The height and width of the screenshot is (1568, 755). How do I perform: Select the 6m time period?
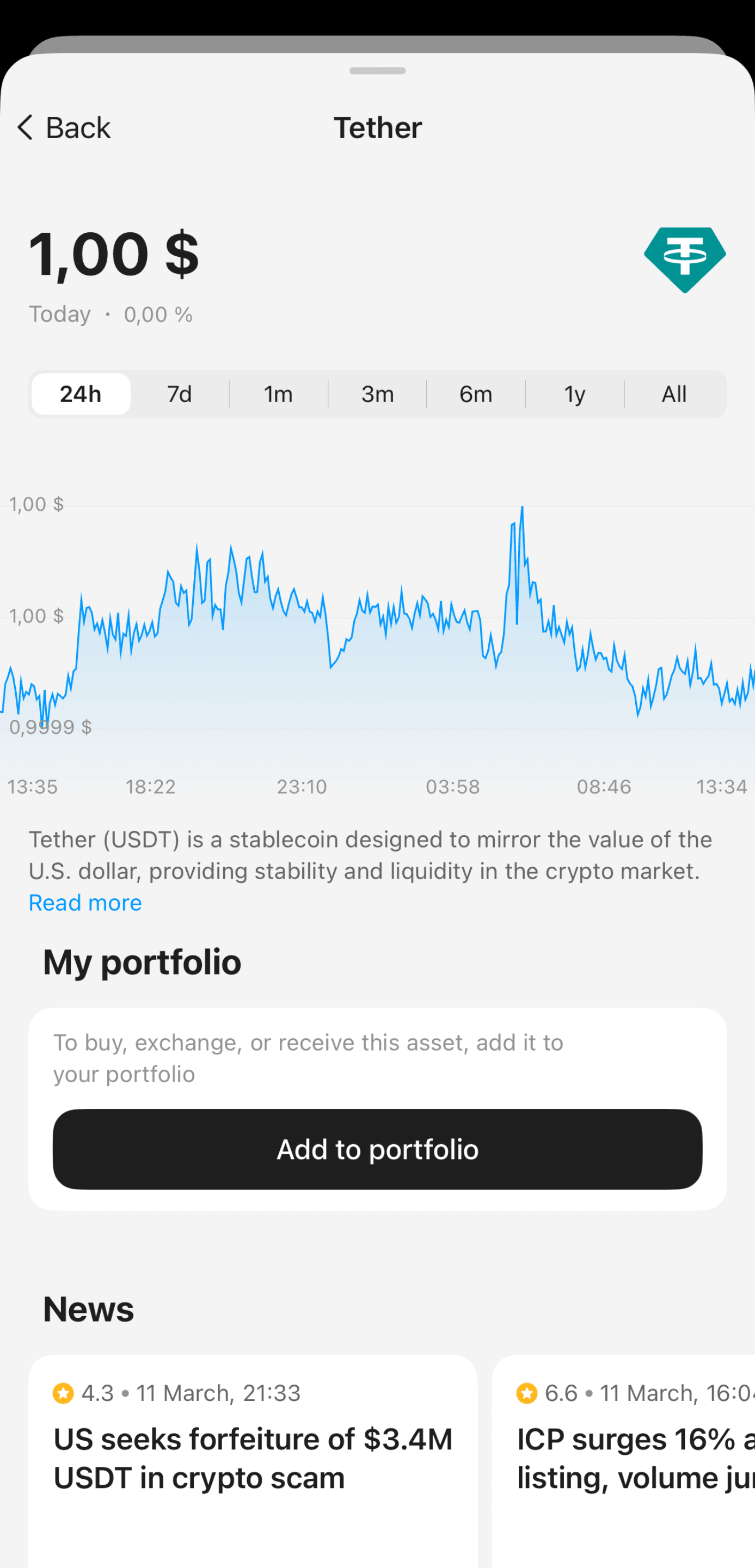(x=476, y=394)
